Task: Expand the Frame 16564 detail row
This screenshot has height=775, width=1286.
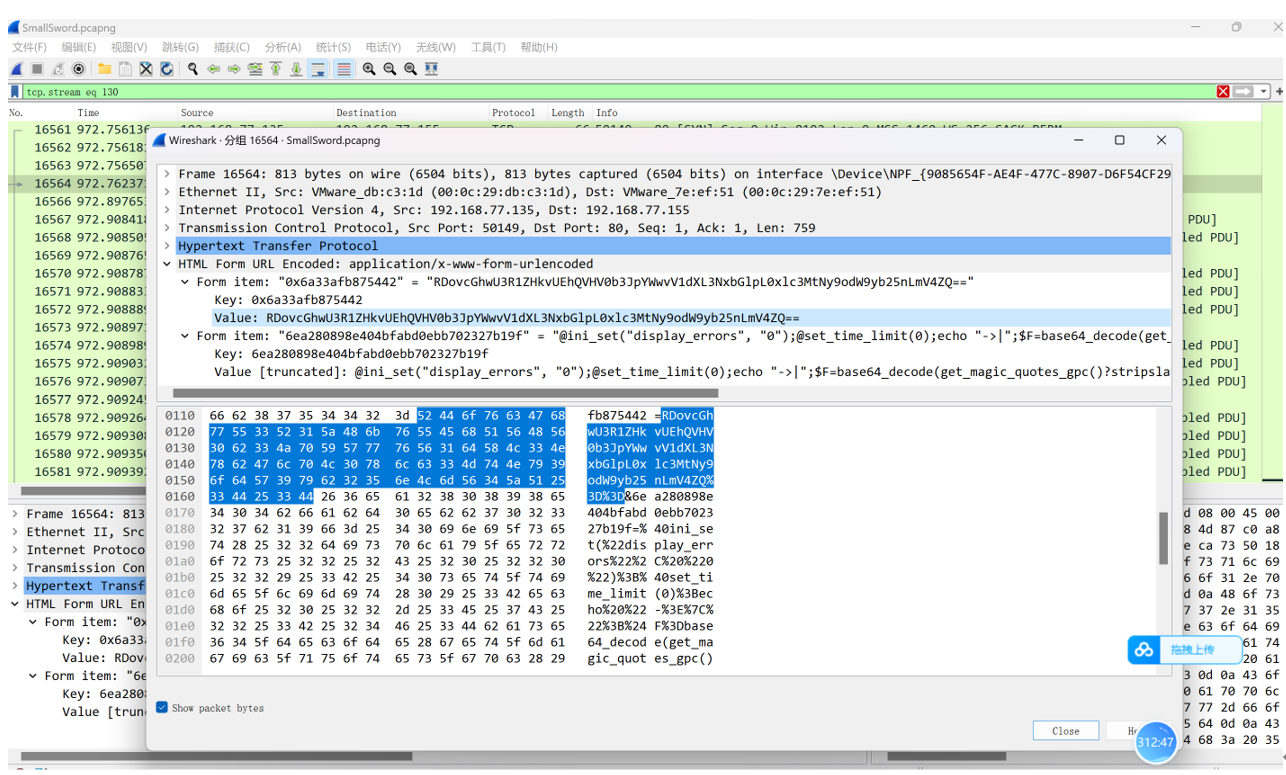Action: point(168,174)
